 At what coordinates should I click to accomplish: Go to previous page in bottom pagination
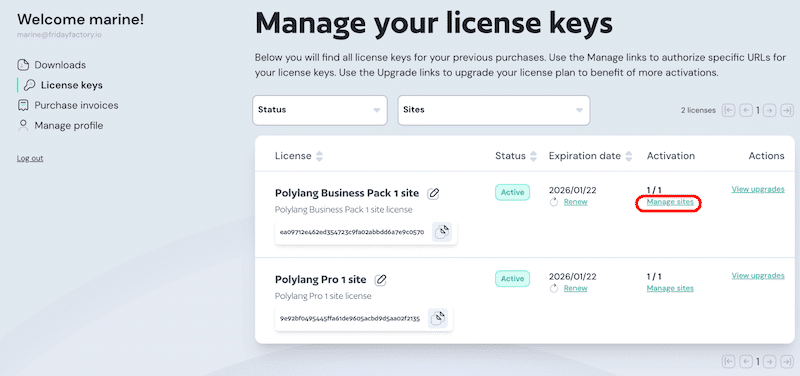click(x=746, y=362)
